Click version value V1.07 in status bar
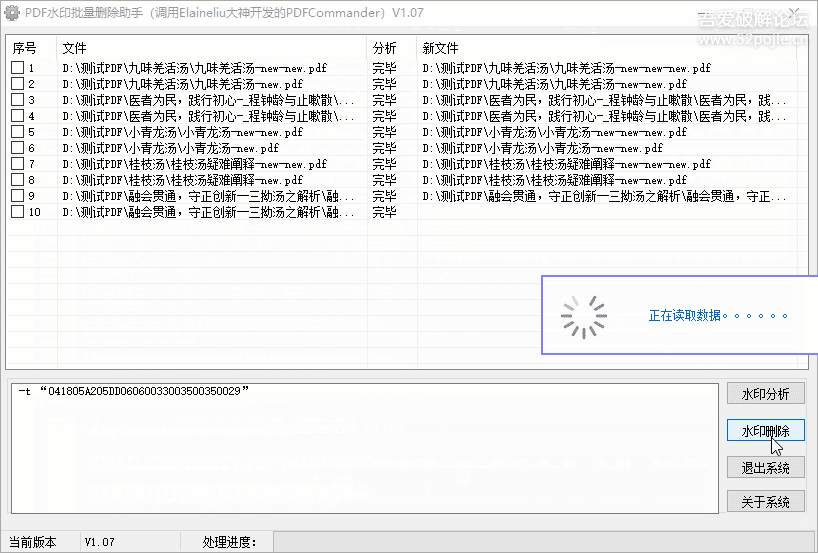The height and width of the screenshot is (553, 818). pyautogui.click(x=100, y=542)
